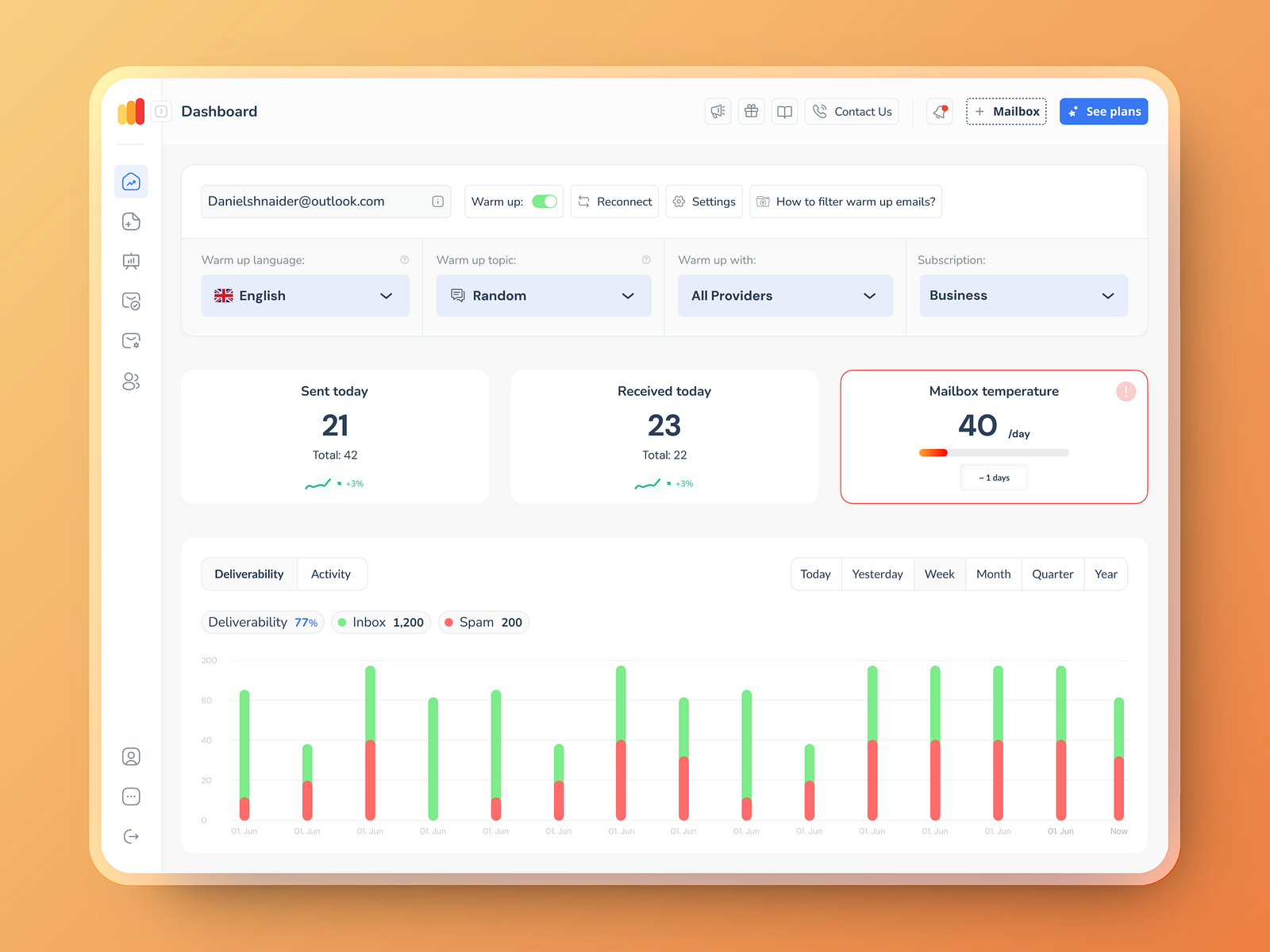
Task: Toggle the Warm up switch off
Action: click(545, 202)
